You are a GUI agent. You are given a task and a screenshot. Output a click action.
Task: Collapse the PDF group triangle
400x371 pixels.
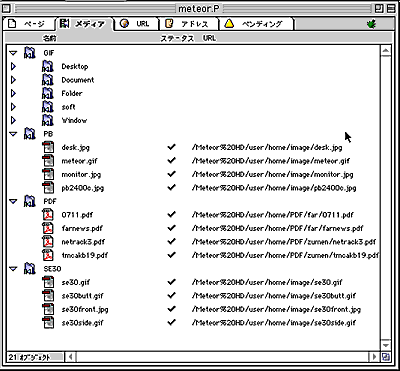tap(13, 201)
